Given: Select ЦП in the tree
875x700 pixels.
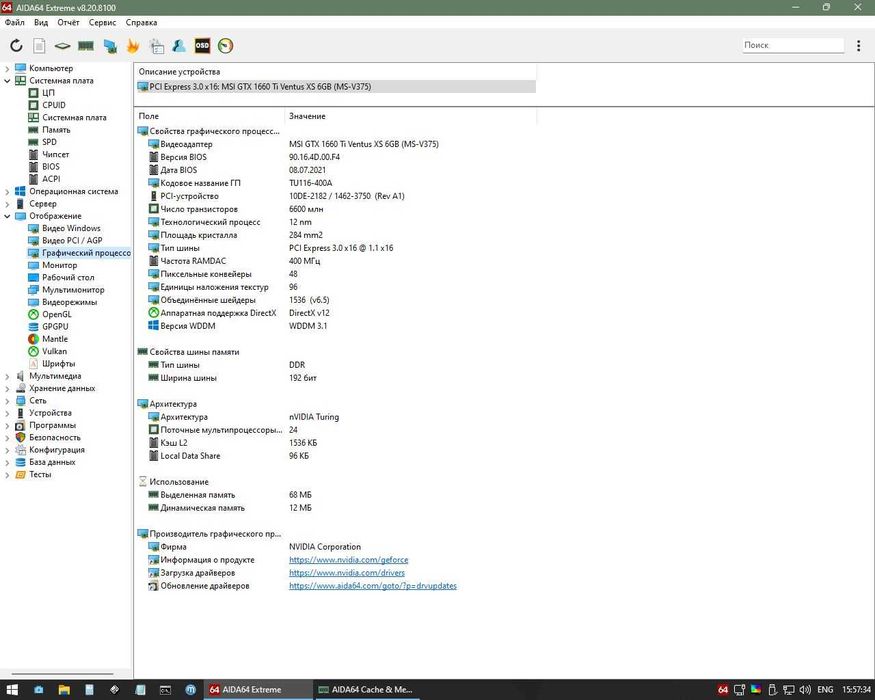Looking at the screenshot, I should pos(48,93).
